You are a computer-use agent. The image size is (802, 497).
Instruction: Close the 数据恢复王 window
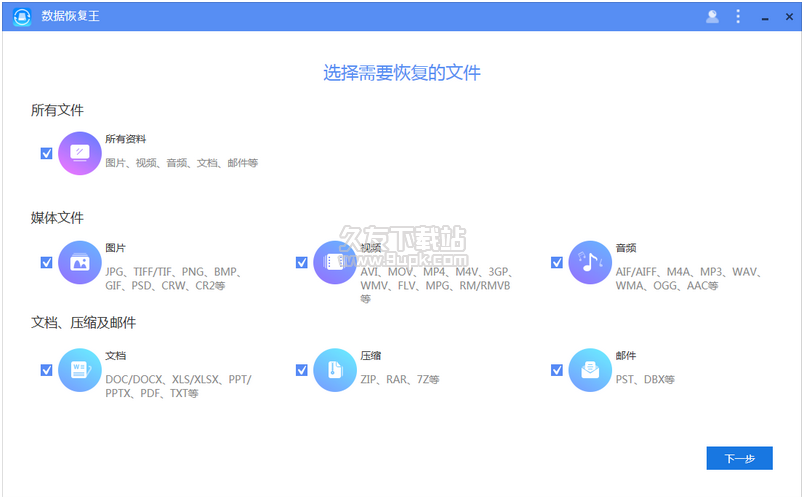coord(789,17)
